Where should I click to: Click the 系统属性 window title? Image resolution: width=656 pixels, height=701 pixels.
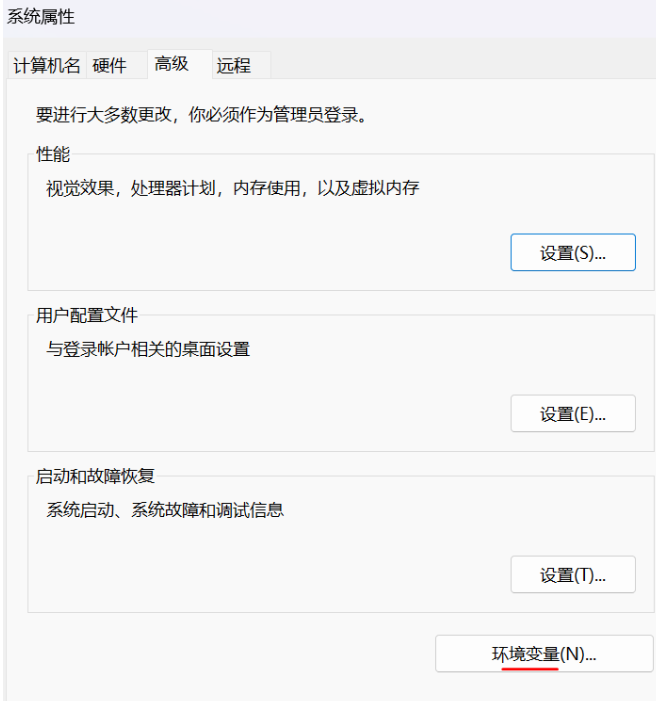(41, 17)
